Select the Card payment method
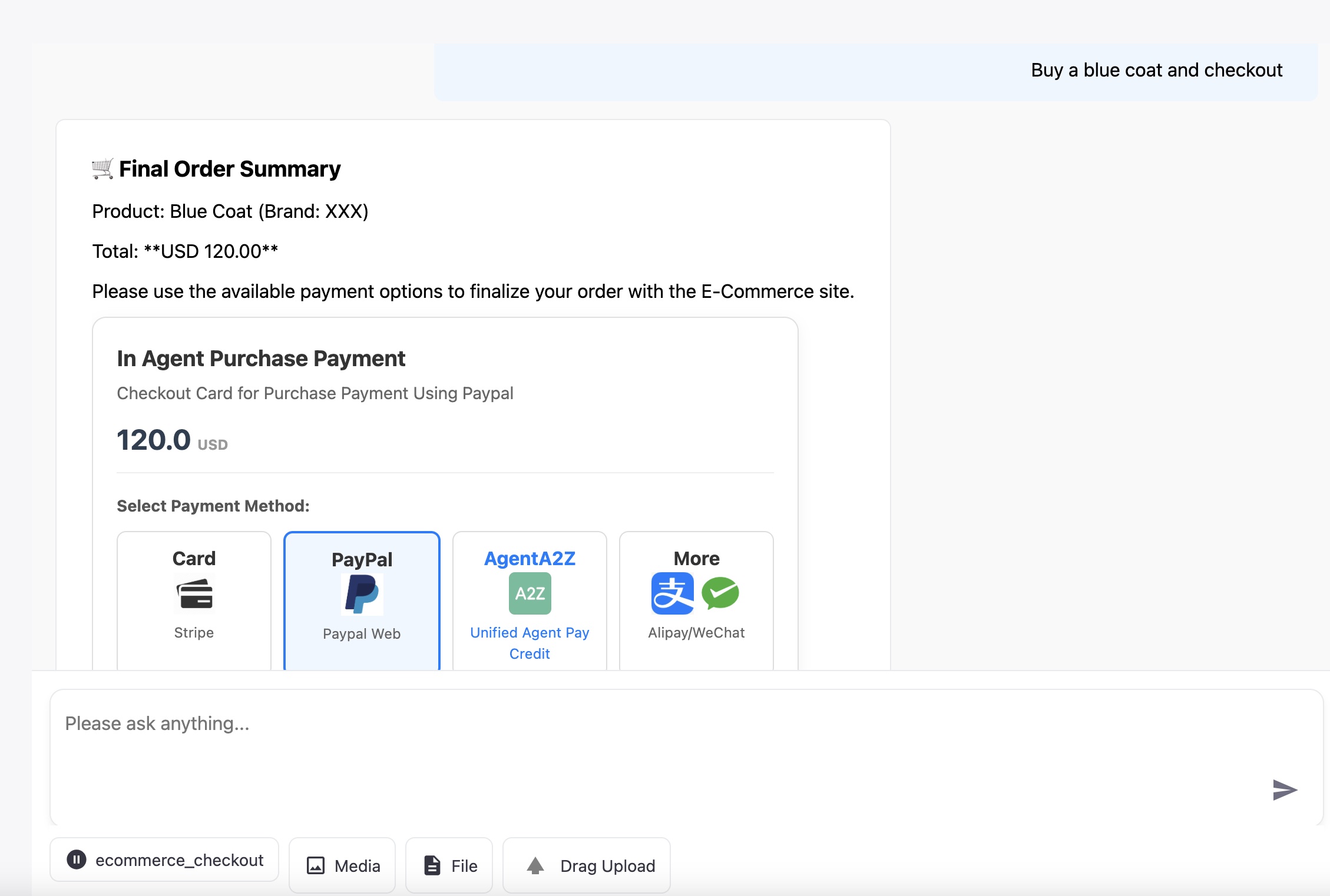The width and height of the screenshot is (1330, 896). click(194, 600)
